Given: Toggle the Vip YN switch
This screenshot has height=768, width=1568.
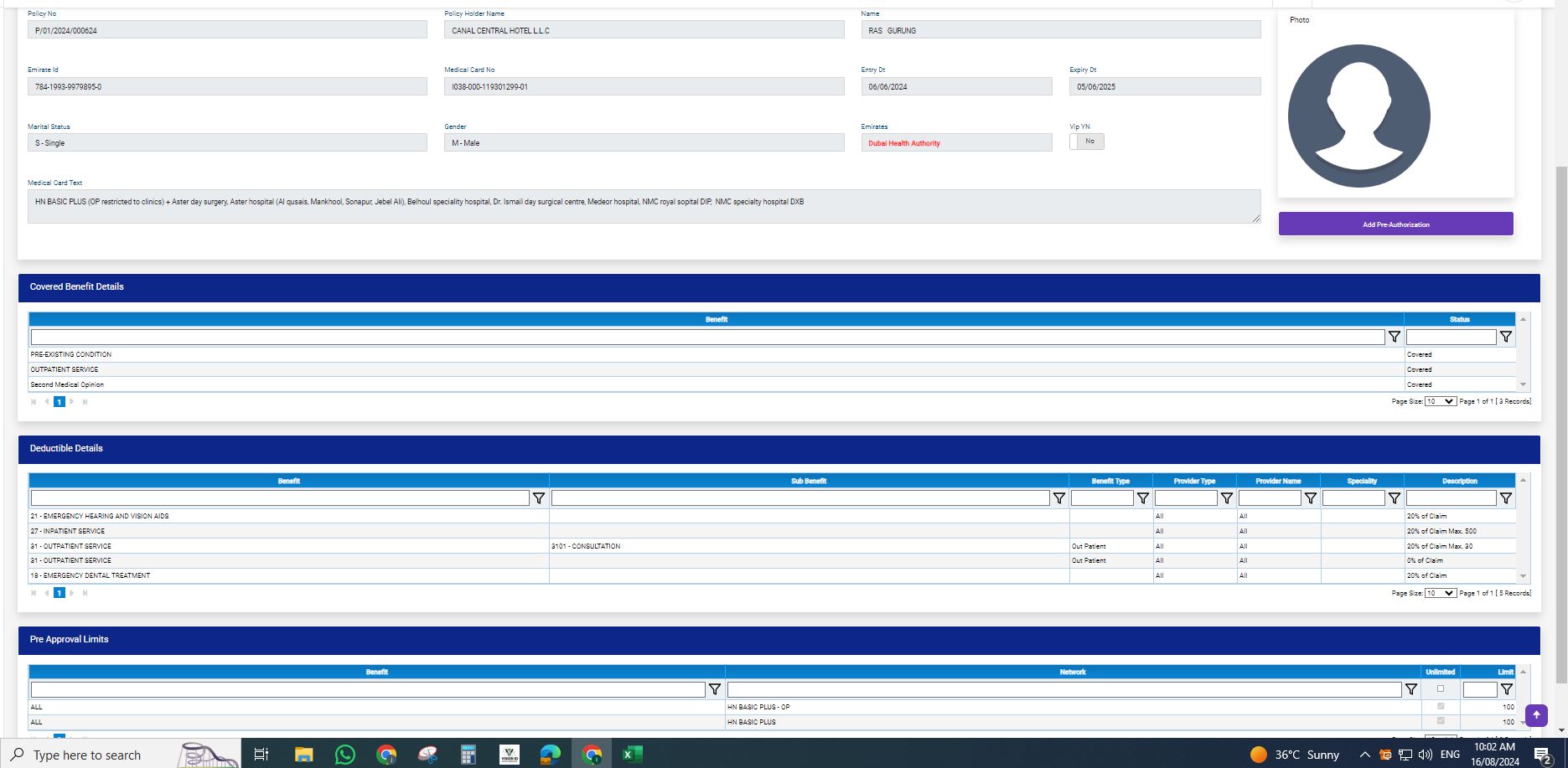Looking at the screenshot, I should pos(1086,142).
